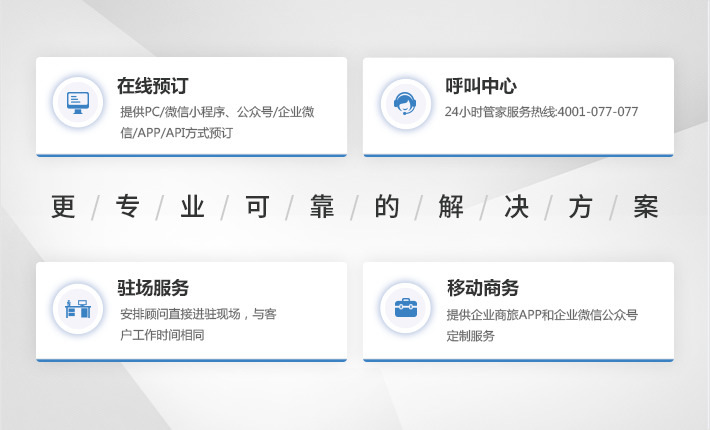Click the desk icon for 驻场服务
Image resolution: width=710 pixels, height=430 pixels.
(78, 309)
